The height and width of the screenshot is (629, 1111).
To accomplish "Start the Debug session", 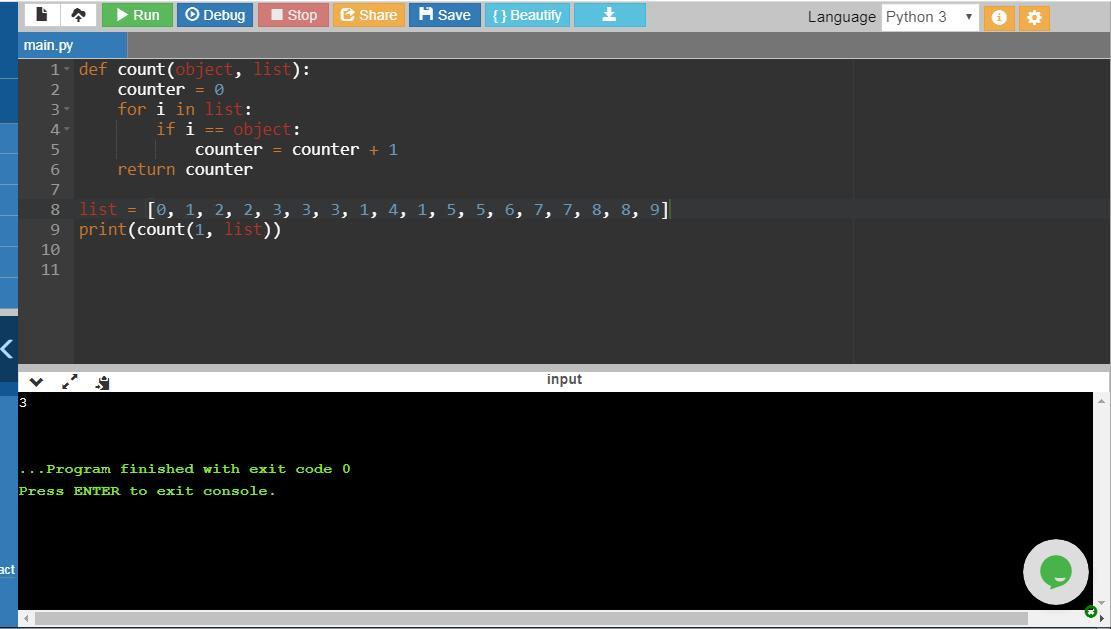I will [x=215, y=15].
